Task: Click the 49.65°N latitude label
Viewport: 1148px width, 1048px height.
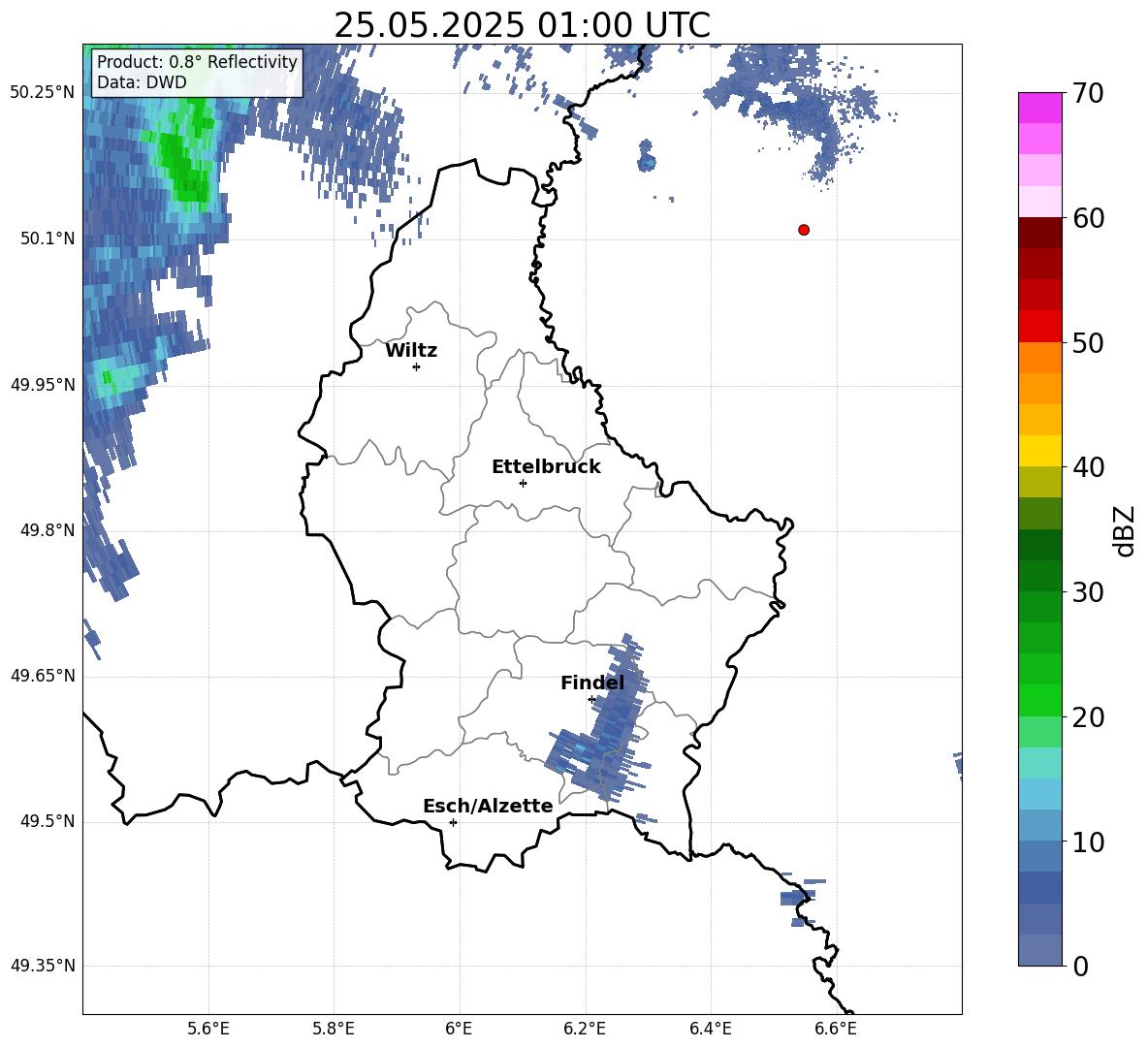Action: [x=43, y=676]
